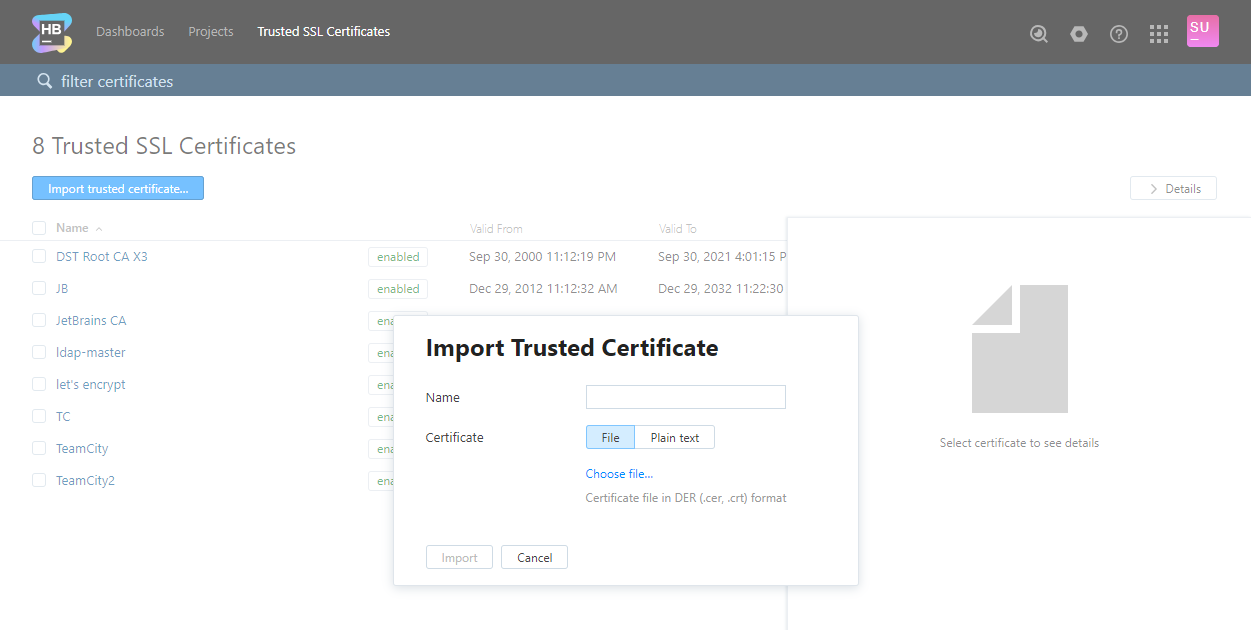Screen dimensions: 1251x630
Task: Click the Hub logo icon
Action: pyautogui.click(x=52, y=32)
